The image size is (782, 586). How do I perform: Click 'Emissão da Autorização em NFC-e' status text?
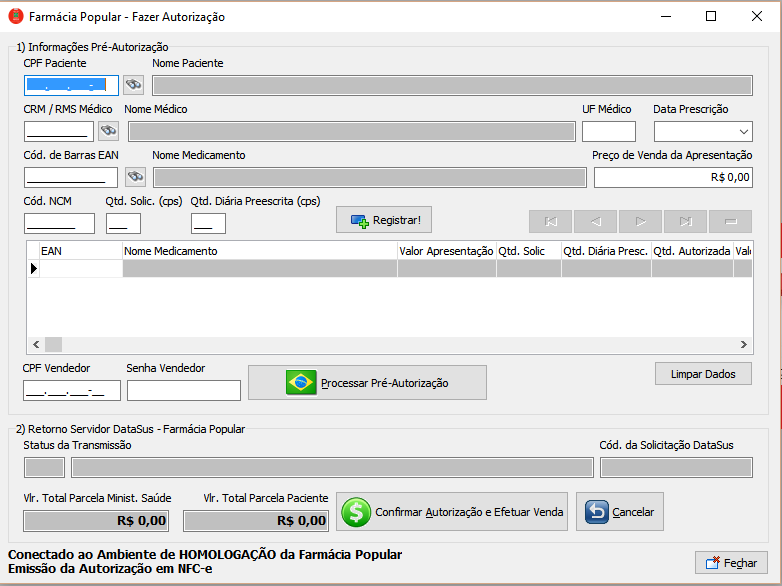click(110, 569)
